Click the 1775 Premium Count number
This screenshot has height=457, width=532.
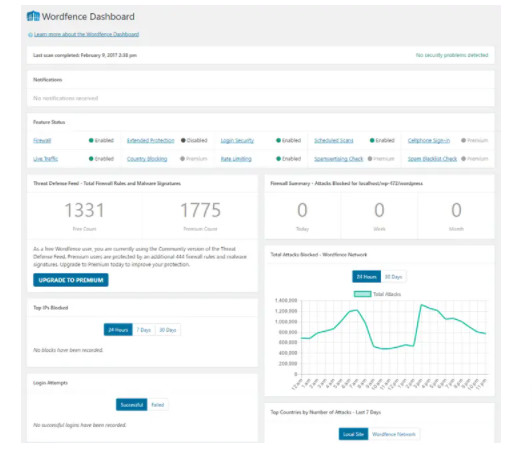(200, 210)
